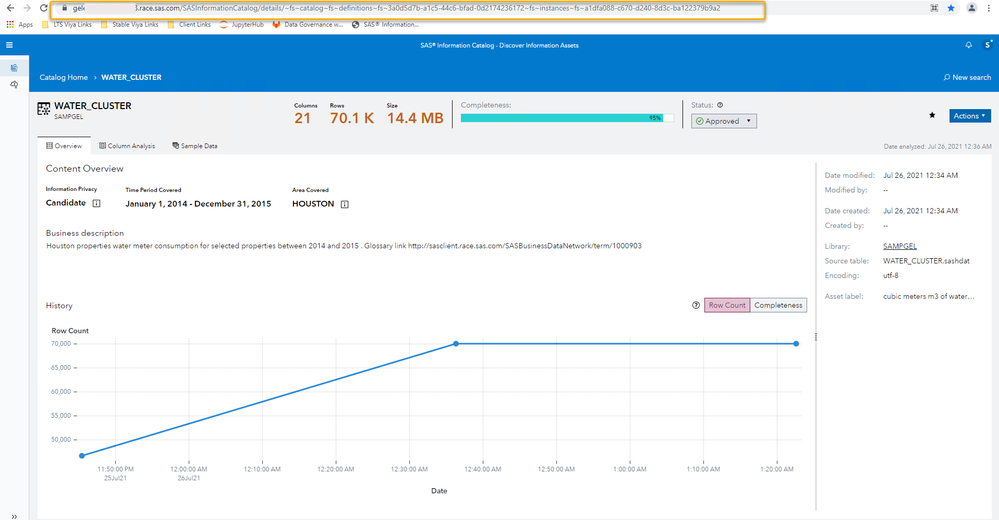This screenshot has height=520, width=999.
Task: Toggle chart to Completeness
Action: pos(778,305)
